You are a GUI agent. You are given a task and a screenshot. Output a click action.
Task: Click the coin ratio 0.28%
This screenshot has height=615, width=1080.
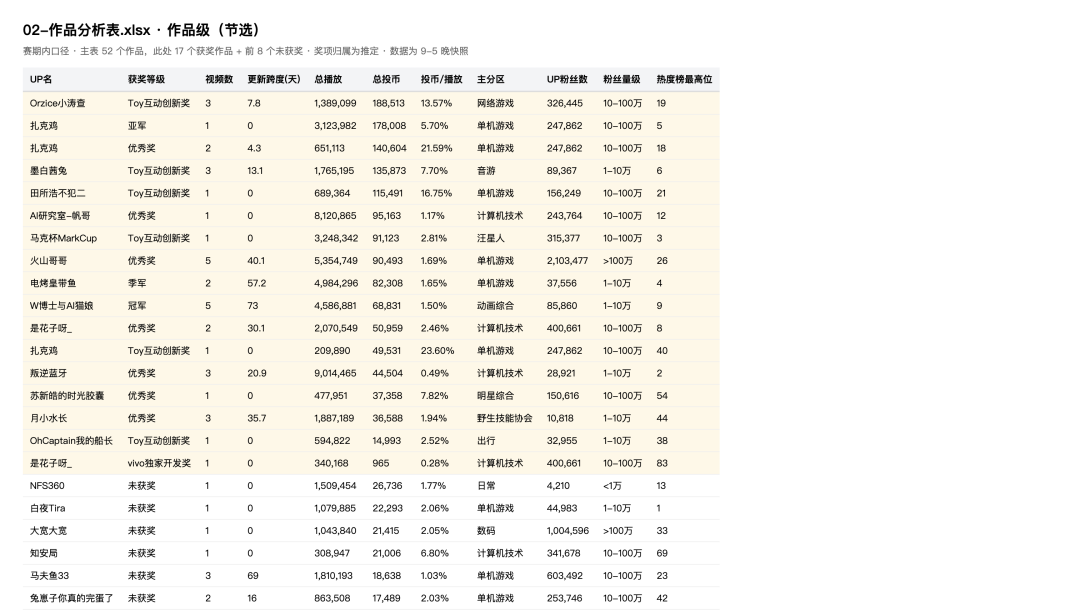coord(435,463)
